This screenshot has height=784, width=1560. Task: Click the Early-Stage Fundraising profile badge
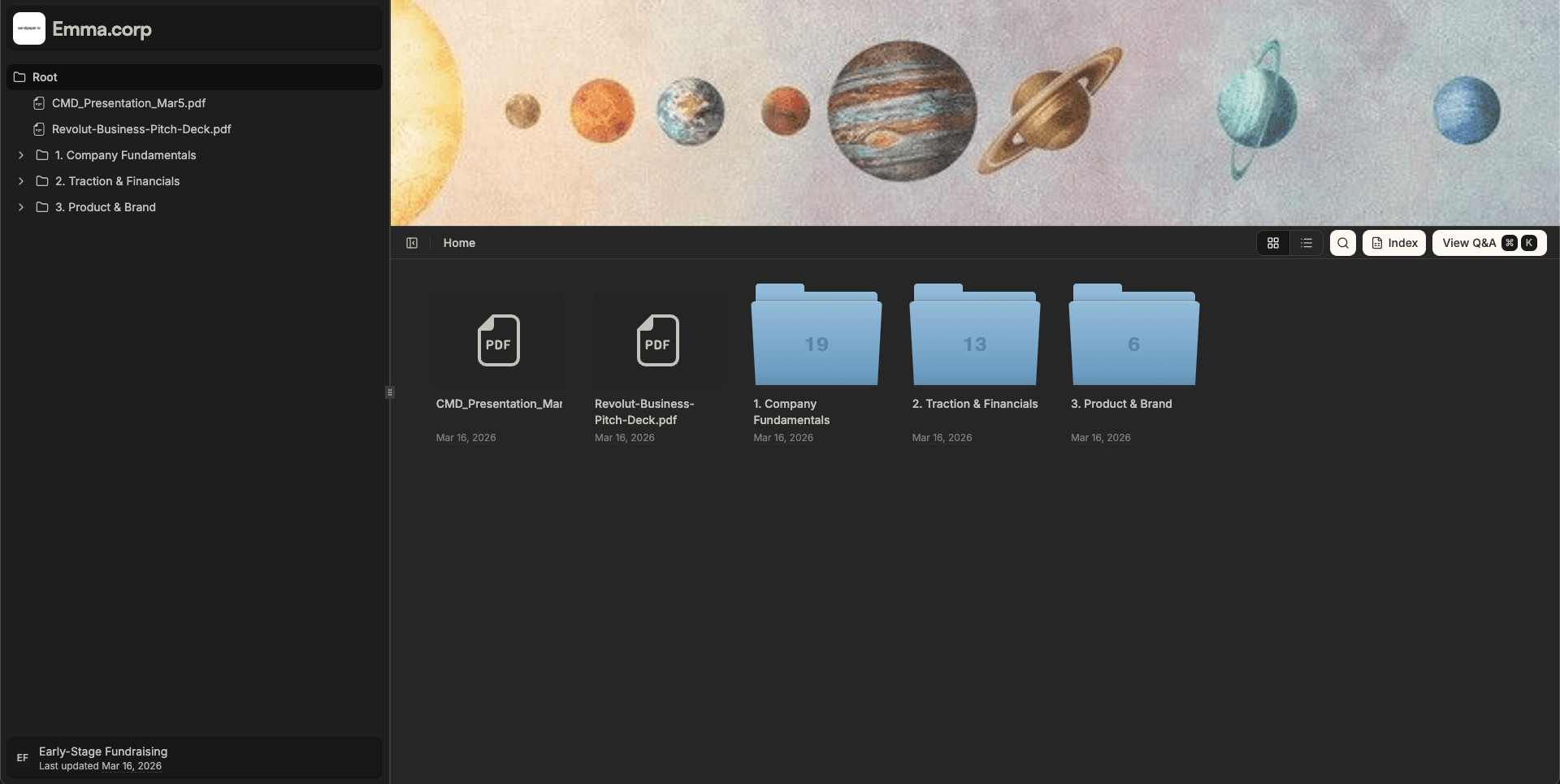(23, 758)
